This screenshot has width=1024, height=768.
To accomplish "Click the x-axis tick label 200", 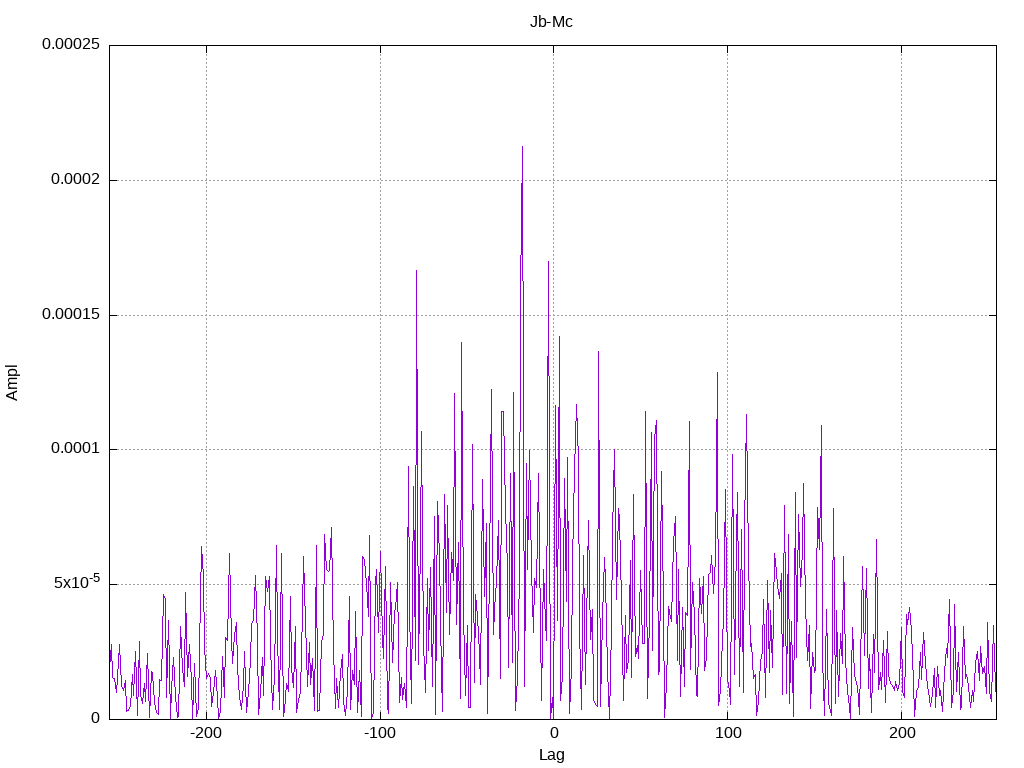I will tap(902, 733).
